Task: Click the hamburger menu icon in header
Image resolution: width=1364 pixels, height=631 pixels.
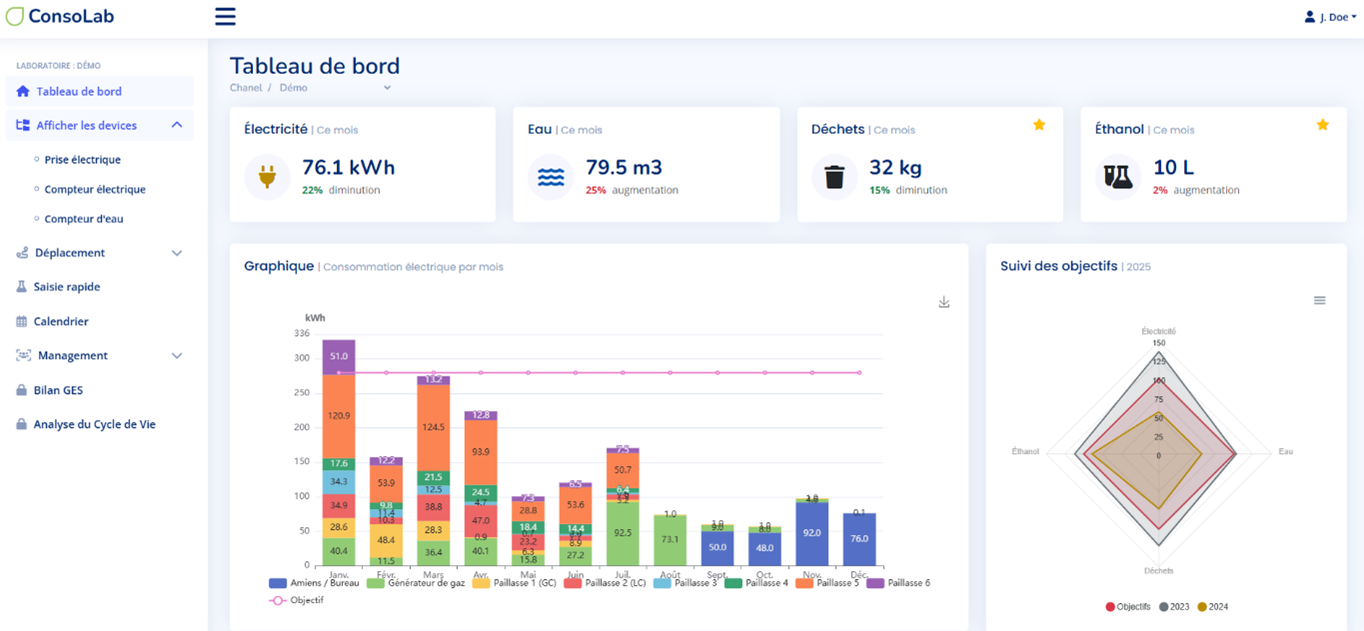Action: coord(225,16)
